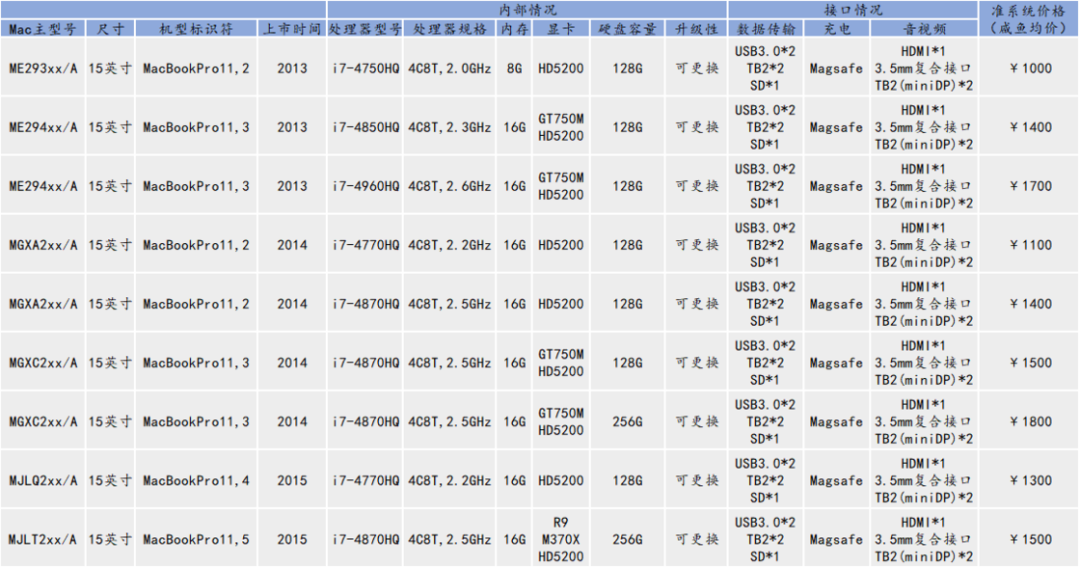Click the MacBookPro11,4 identifier cell
The height and width of the screenshot is (568, 1080).
[196, 481]
